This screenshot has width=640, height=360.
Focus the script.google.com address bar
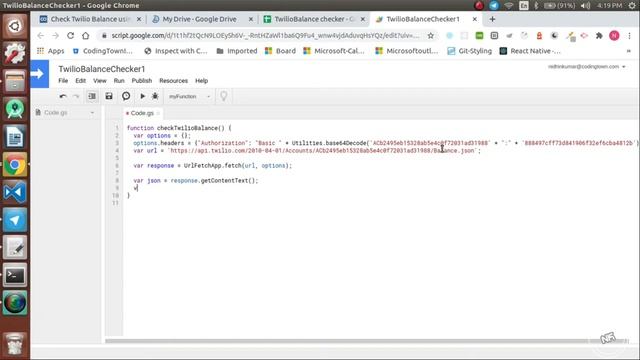point(265,36)
